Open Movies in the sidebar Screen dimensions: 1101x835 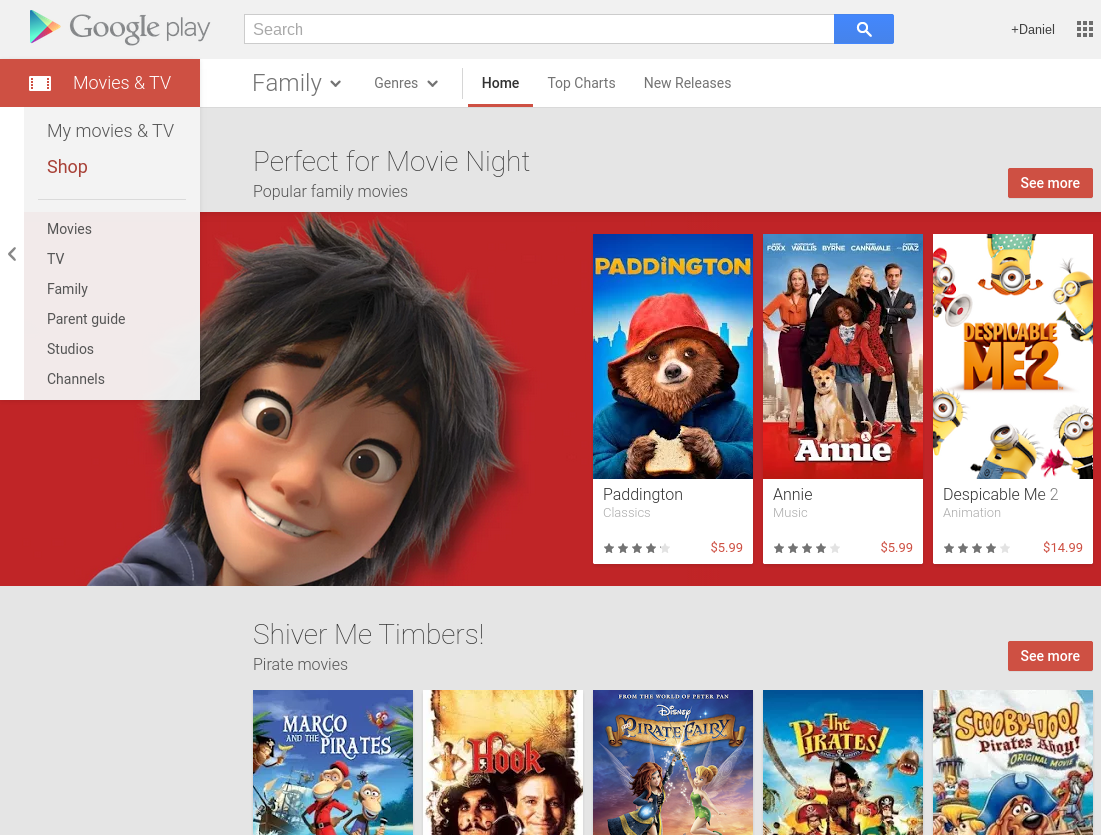[x=70, y=229]
